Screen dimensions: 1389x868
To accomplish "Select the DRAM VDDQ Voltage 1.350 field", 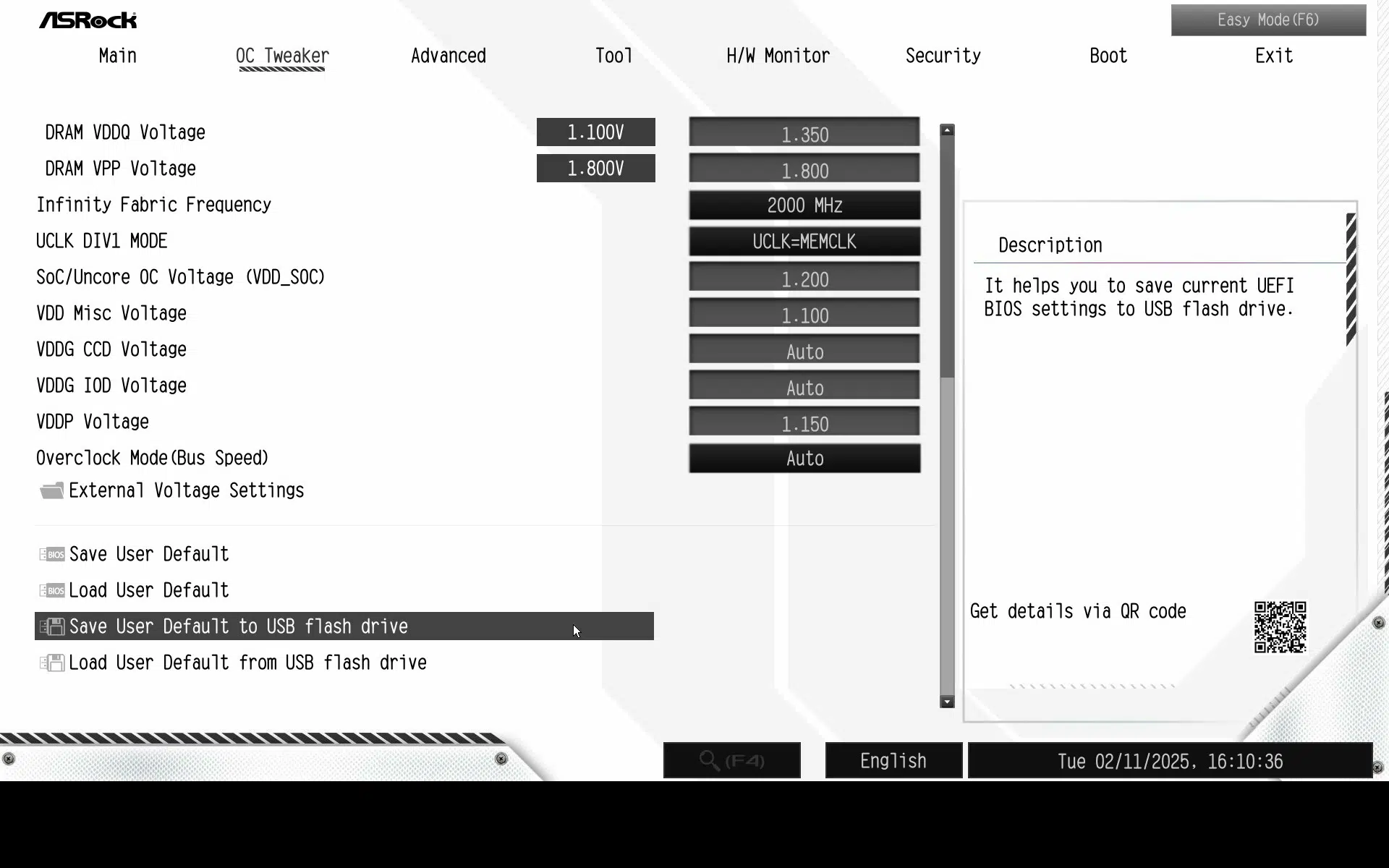I will click(x=804, y=133).
